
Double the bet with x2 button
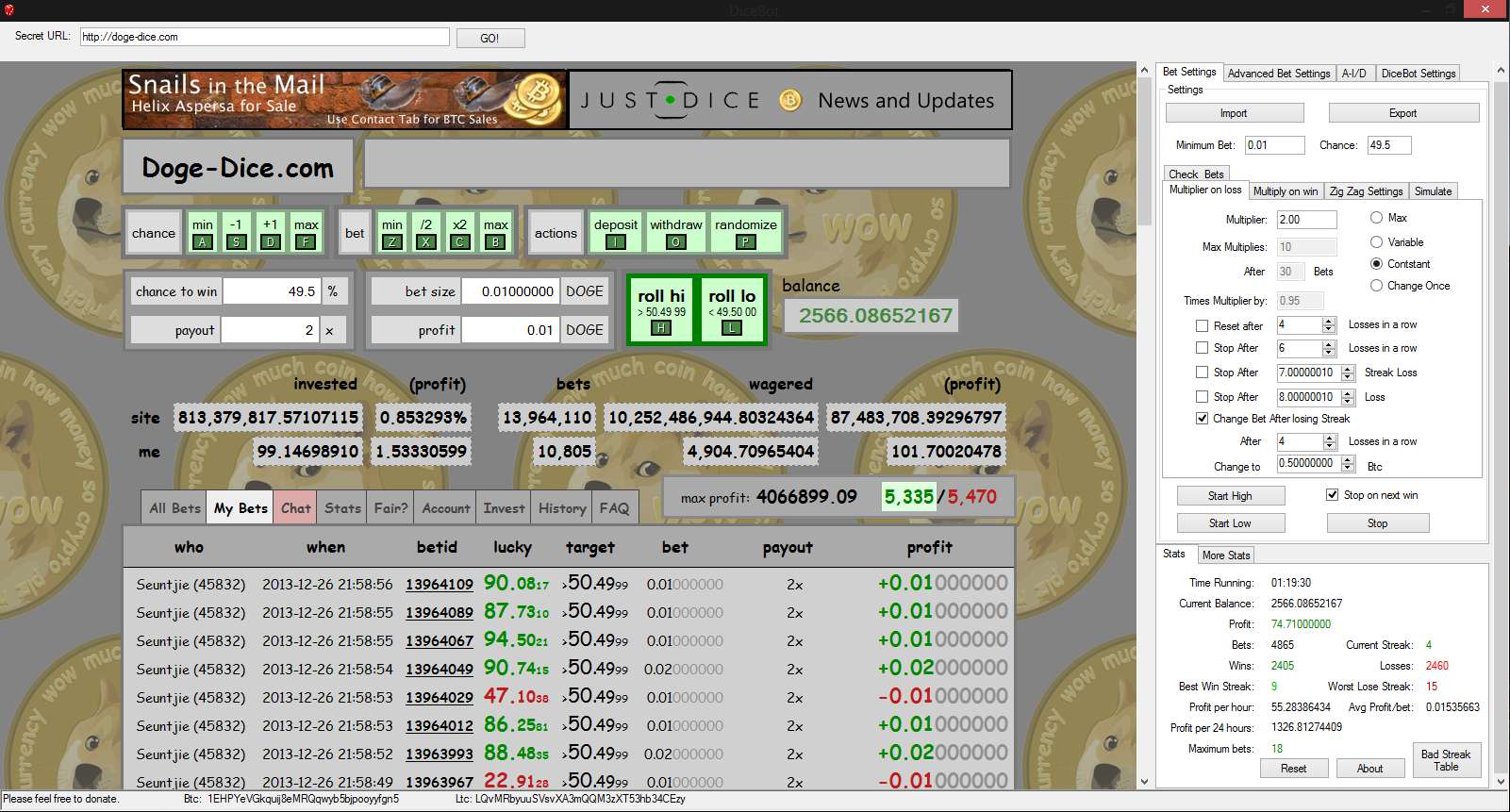pyautogui.click(x=460, y=233)
